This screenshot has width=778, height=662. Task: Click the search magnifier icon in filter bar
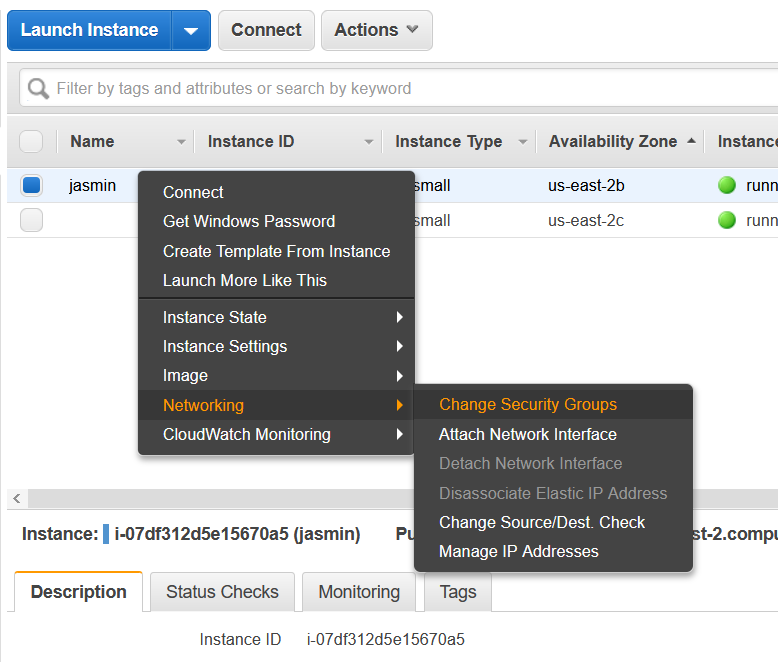[x=39, y=89]
